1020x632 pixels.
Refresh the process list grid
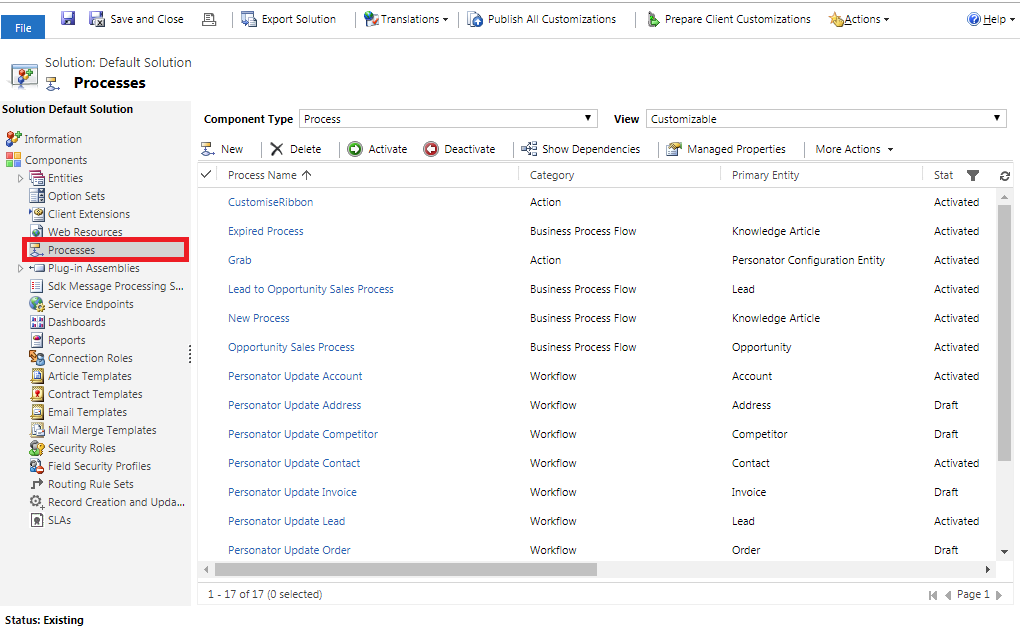pos(1004,175)
